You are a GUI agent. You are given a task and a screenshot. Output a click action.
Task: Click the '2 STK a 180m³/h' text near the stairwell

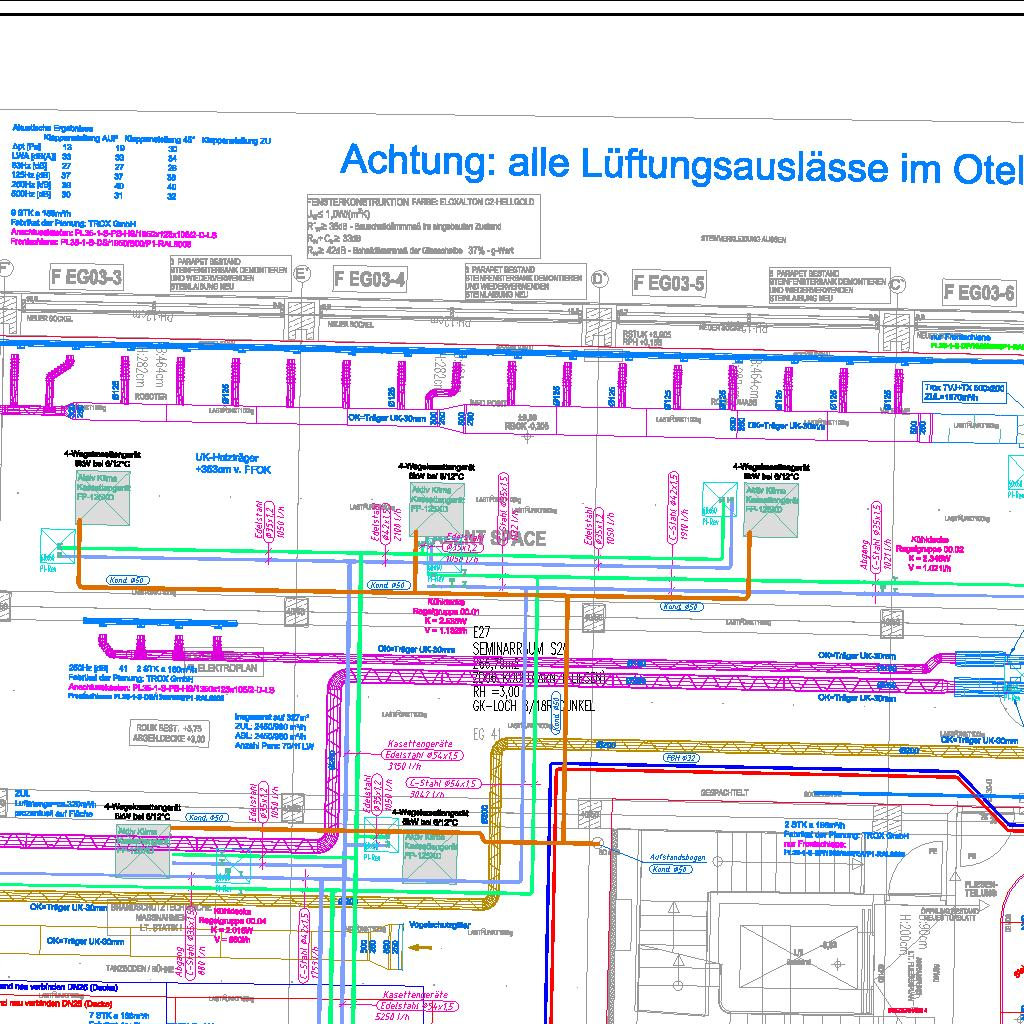coord(815,825)
